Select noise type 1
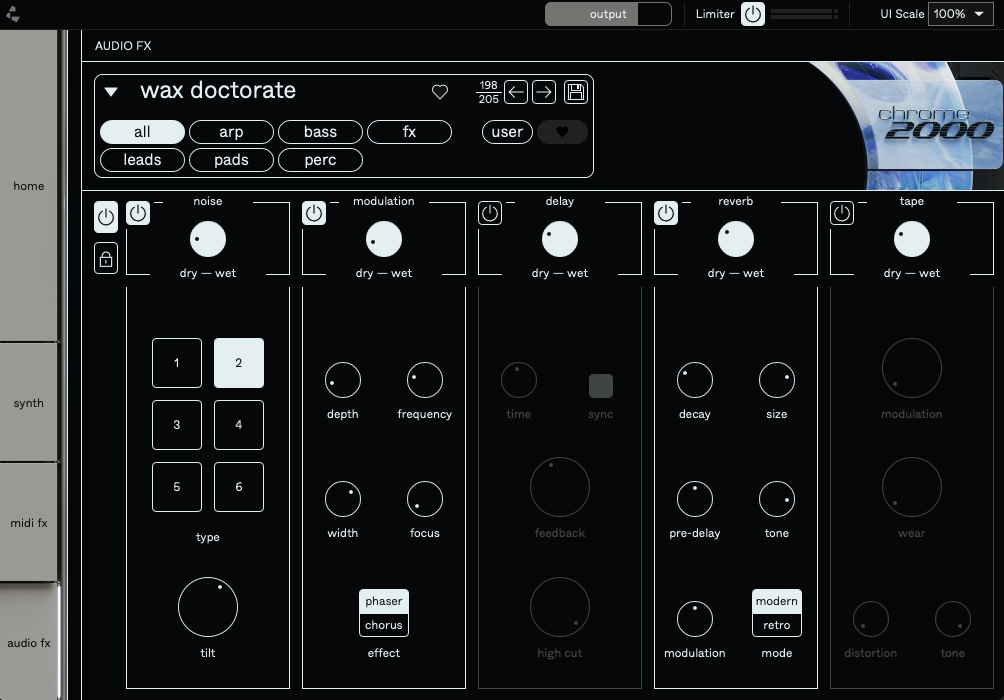The width and height of the screenshot is (1004, 700). [177, 363]
